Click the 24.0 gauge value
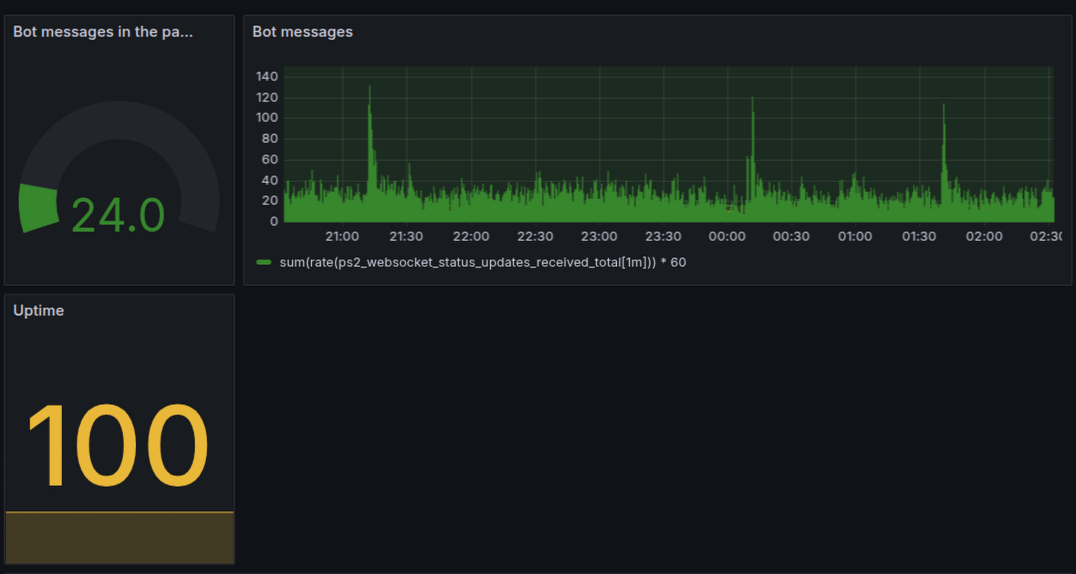This screenshot has width=1076, height=574. pyautogui.click(x=118, y=215)
